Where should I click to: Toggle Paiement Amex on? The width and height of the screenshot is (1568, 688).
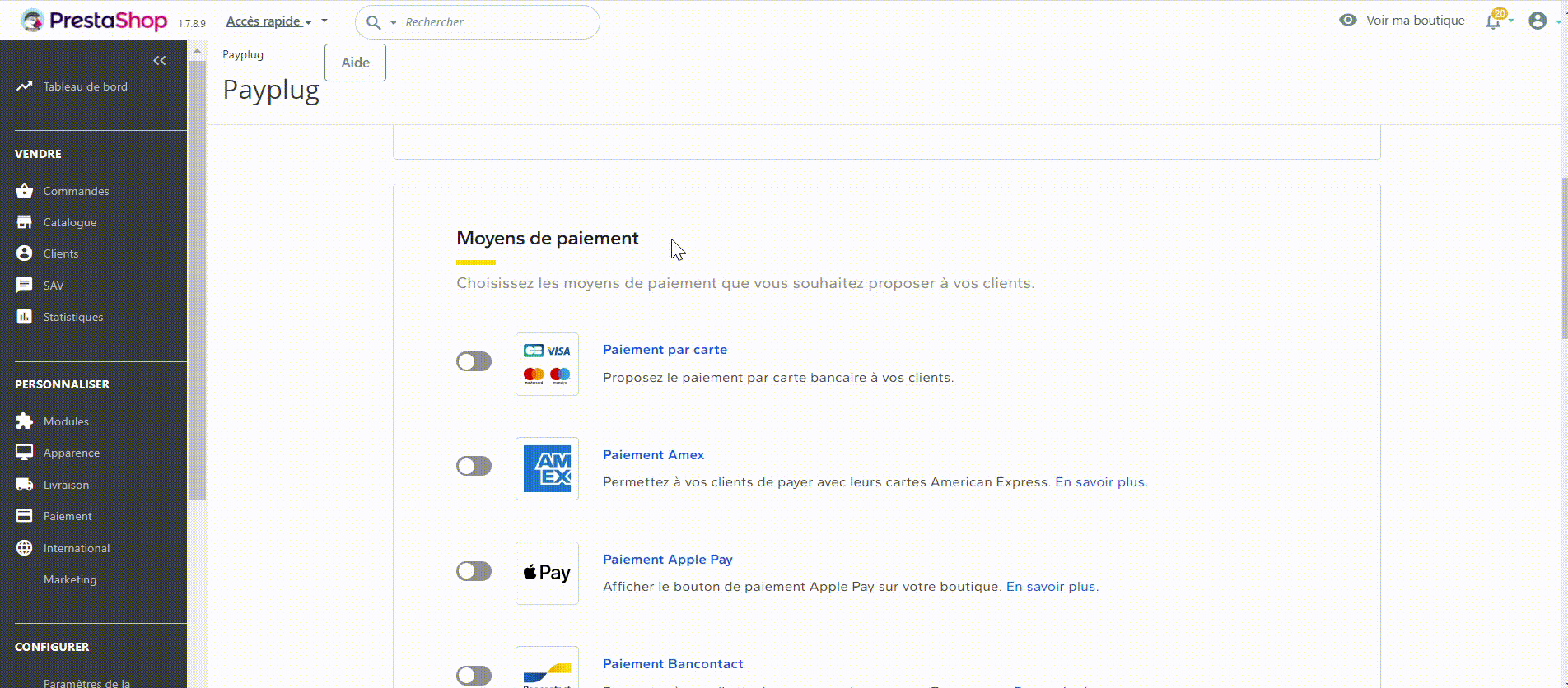pyautogui.click(x=474, y=466)
